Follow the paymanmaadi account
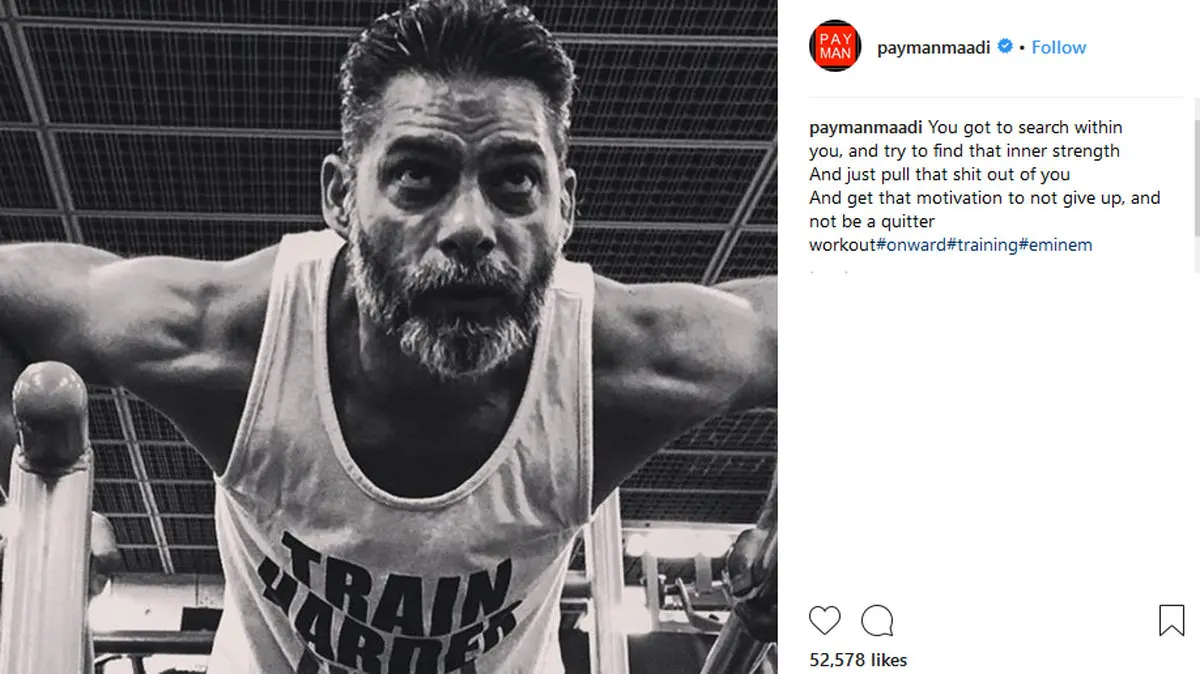 pos(1059,47)
